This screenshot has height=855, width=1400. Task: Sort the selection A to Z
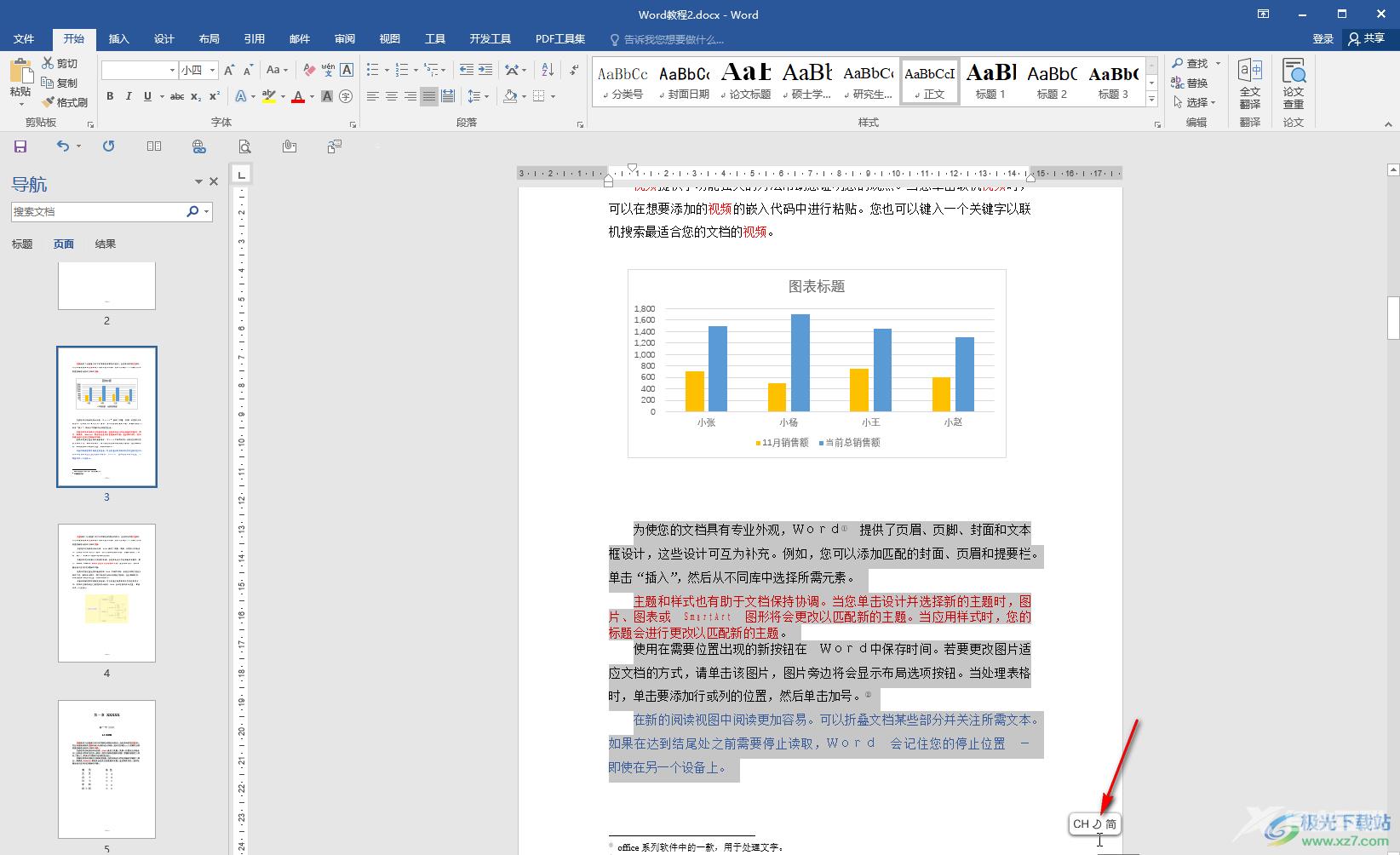click(x=548, y=70)
